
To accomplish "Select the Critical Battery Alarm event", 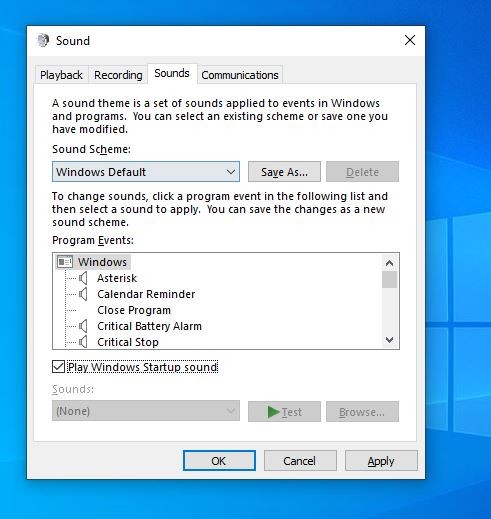I will tap(149, 326).
